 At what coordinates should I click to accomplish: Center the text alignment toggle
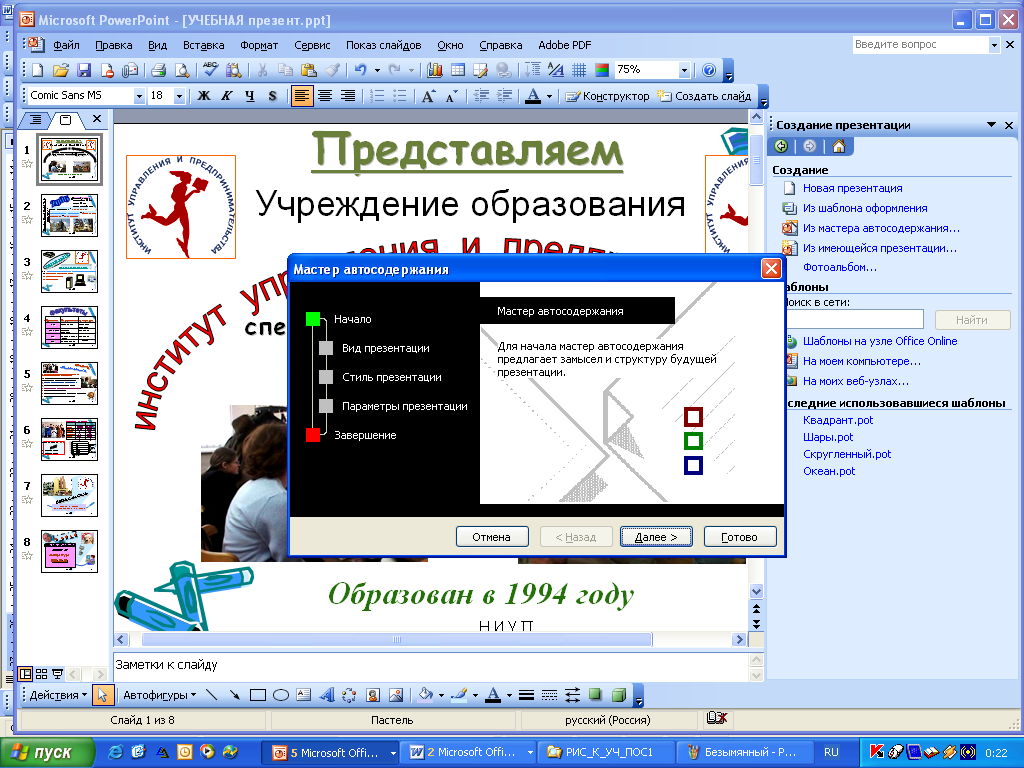coord(325,96)
